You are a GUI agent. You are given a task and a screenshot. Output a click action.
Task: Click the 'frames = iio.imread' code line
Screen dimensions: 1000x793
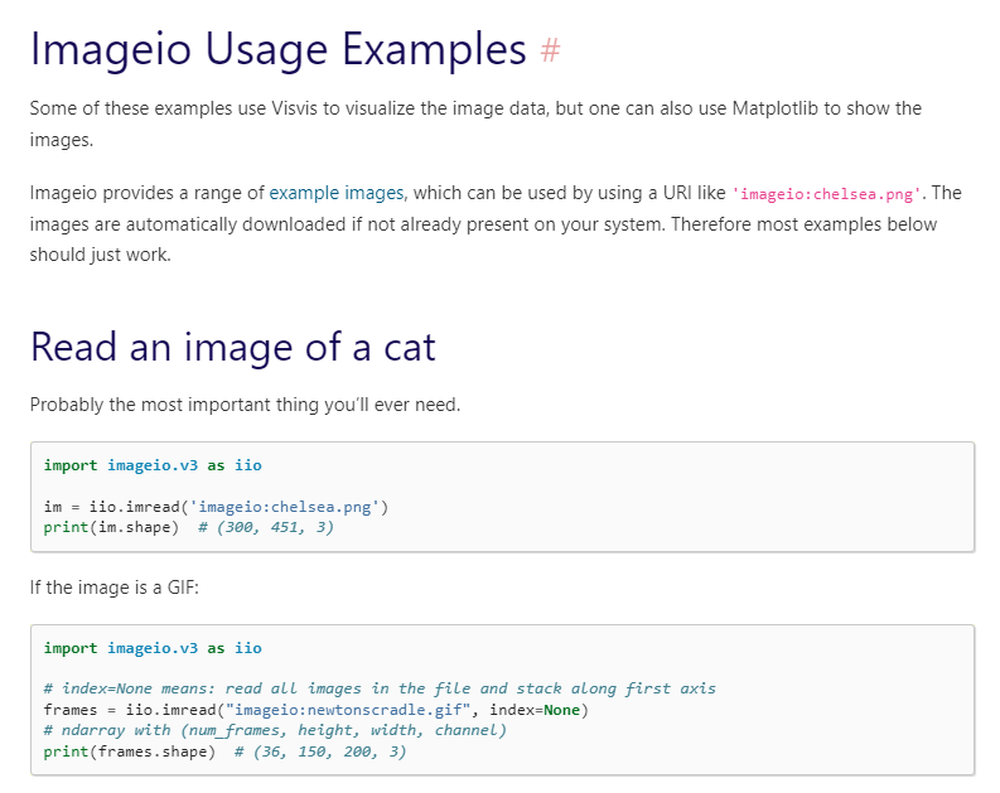(x=316, y=710)
